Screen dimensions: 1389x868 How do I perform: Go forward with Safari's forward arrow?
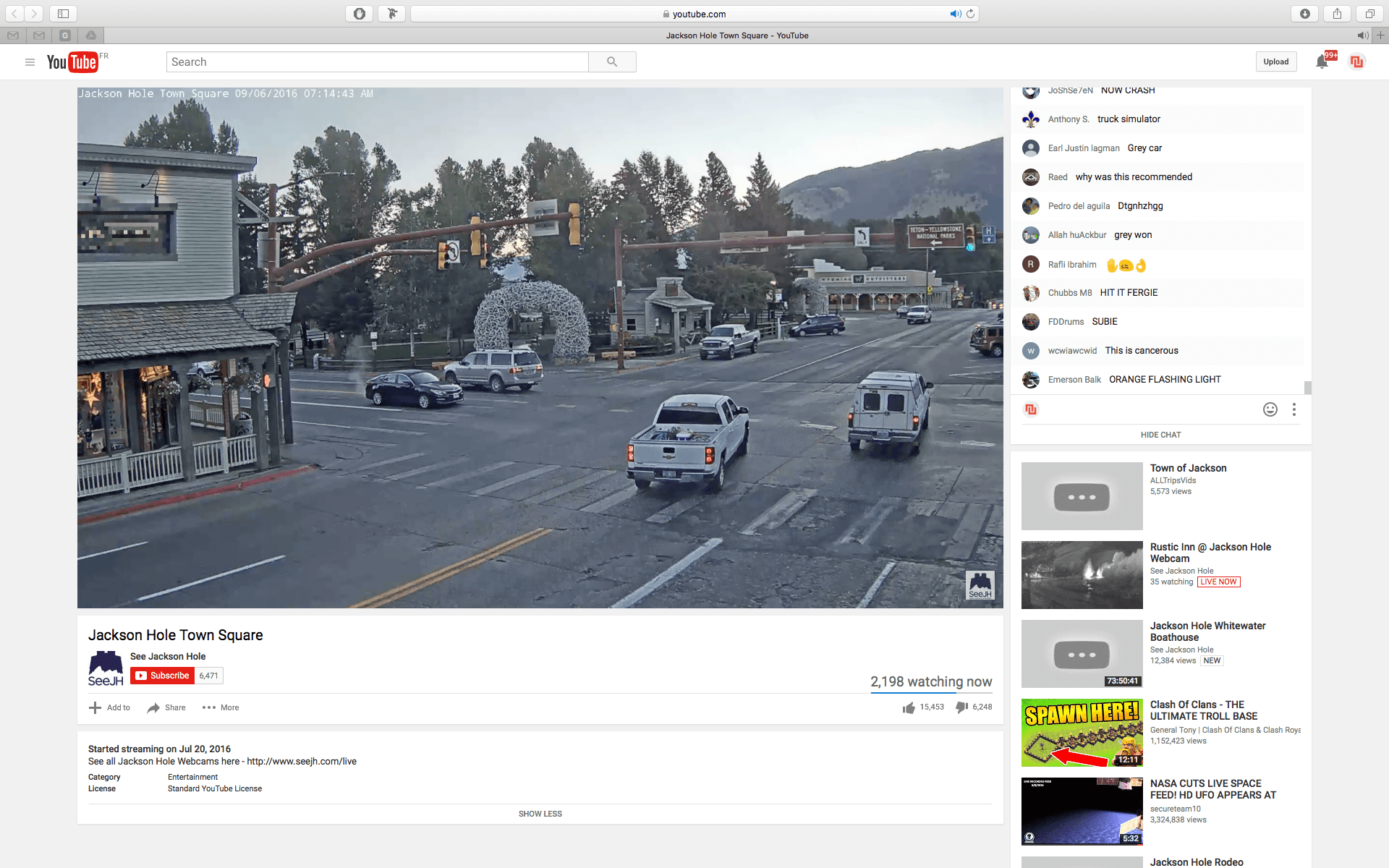34,14
